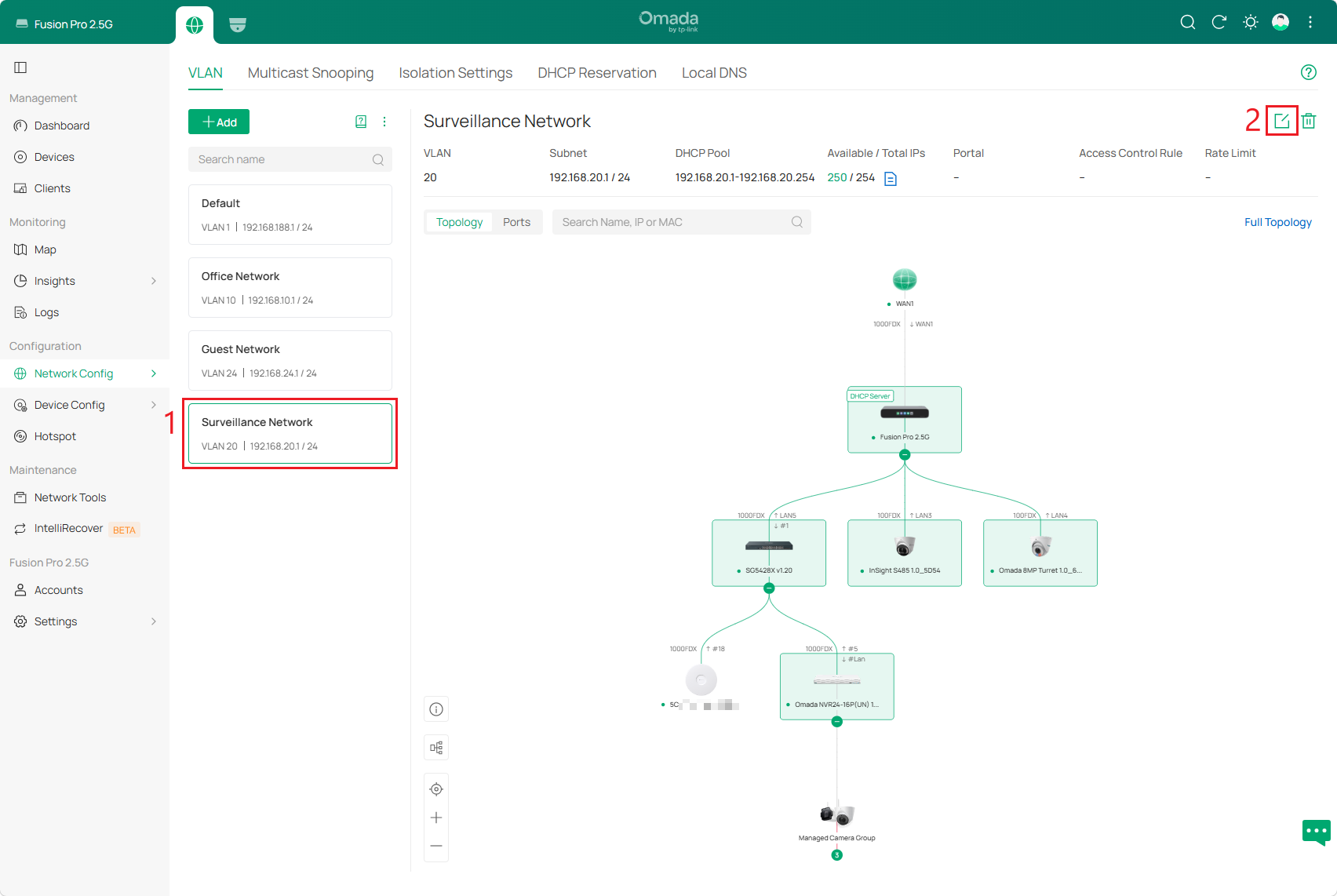Open VLAN list options dots menu
The width and height of the screenshot is (1337, 896).
coord(384,122)
